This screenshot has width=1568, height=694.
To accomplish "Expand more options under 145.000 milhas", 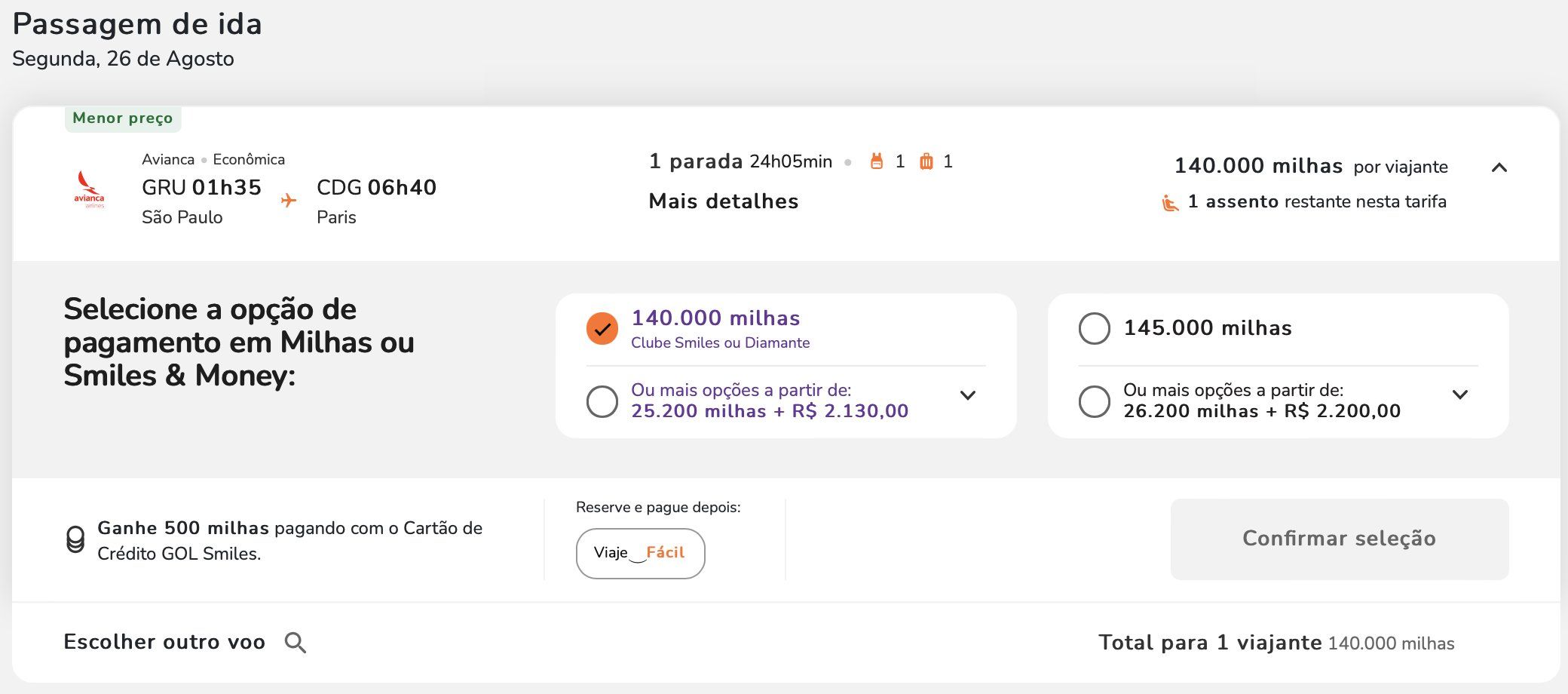I will tap(1460, 395).
